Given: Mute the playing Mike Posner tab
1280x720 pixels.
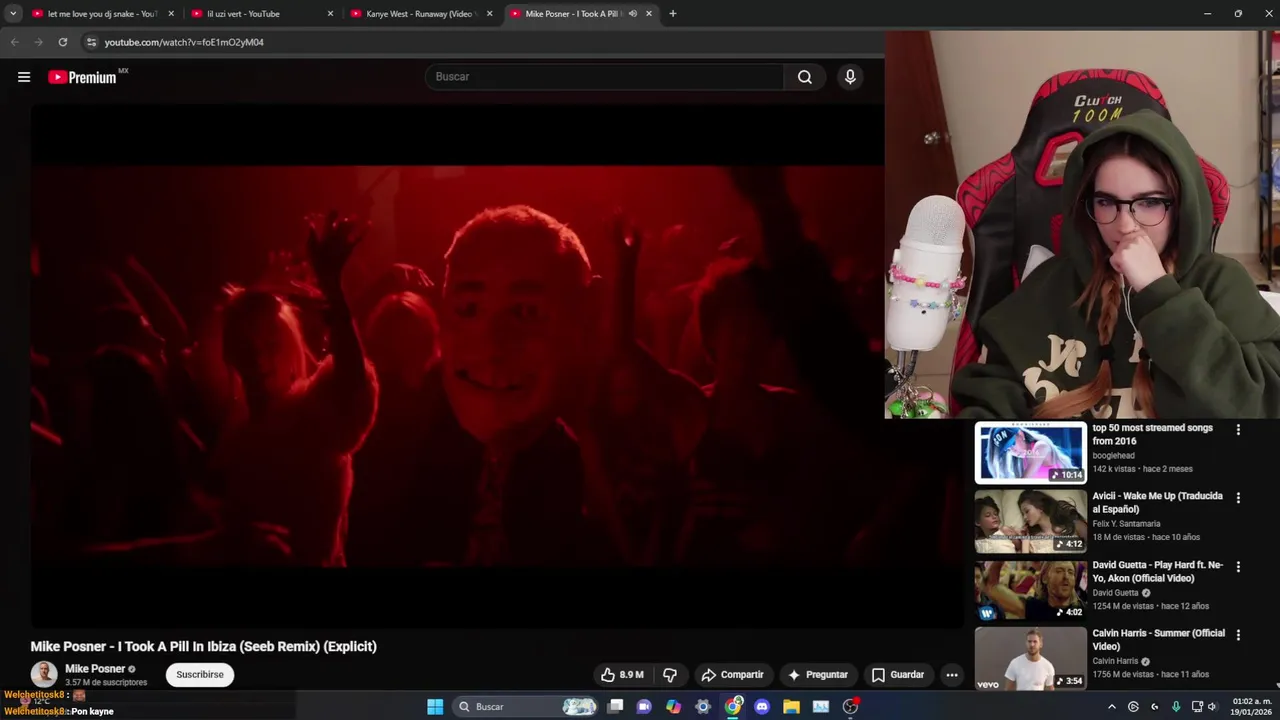Looking at the screenshot, I should pos(633,14).
